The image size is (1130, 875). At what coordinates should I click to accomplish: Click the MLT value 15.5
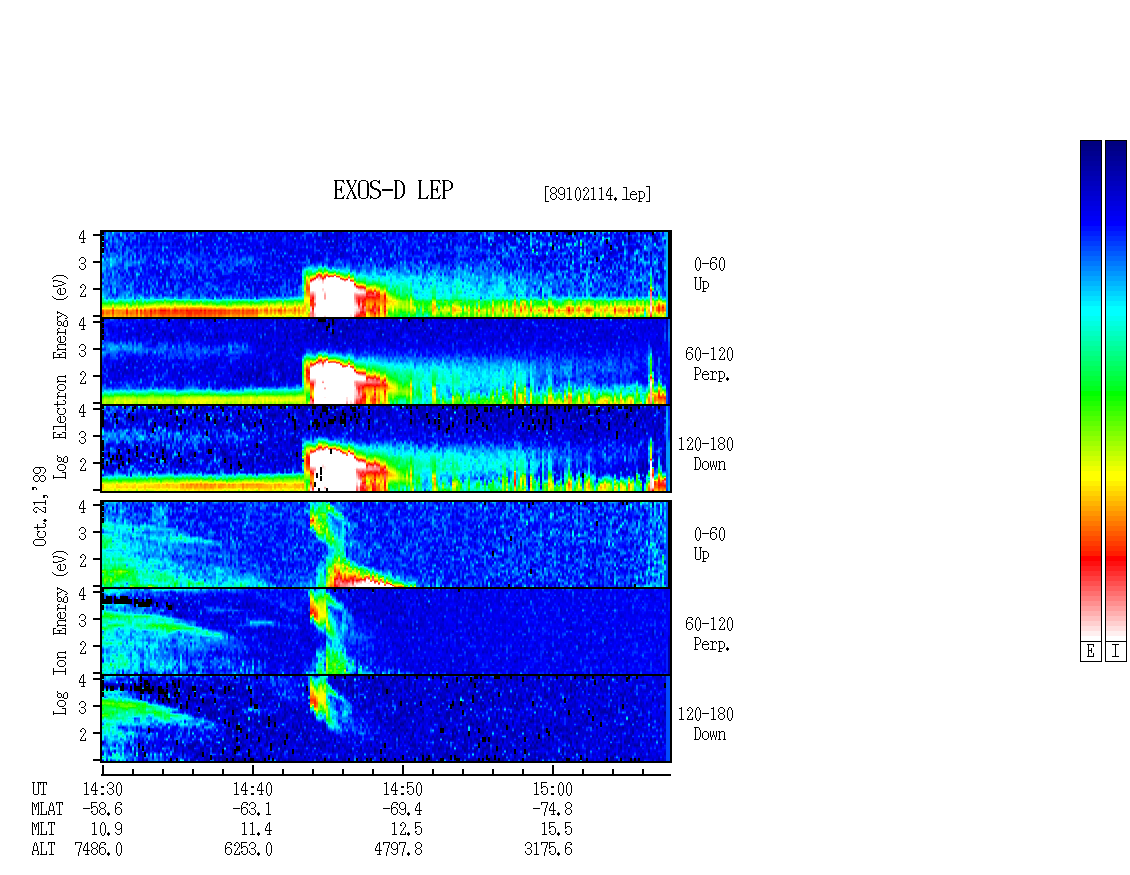tap(556, 830)
